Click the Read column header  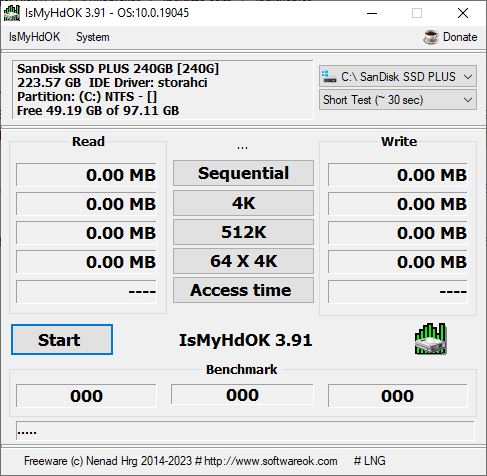point(88,141)
